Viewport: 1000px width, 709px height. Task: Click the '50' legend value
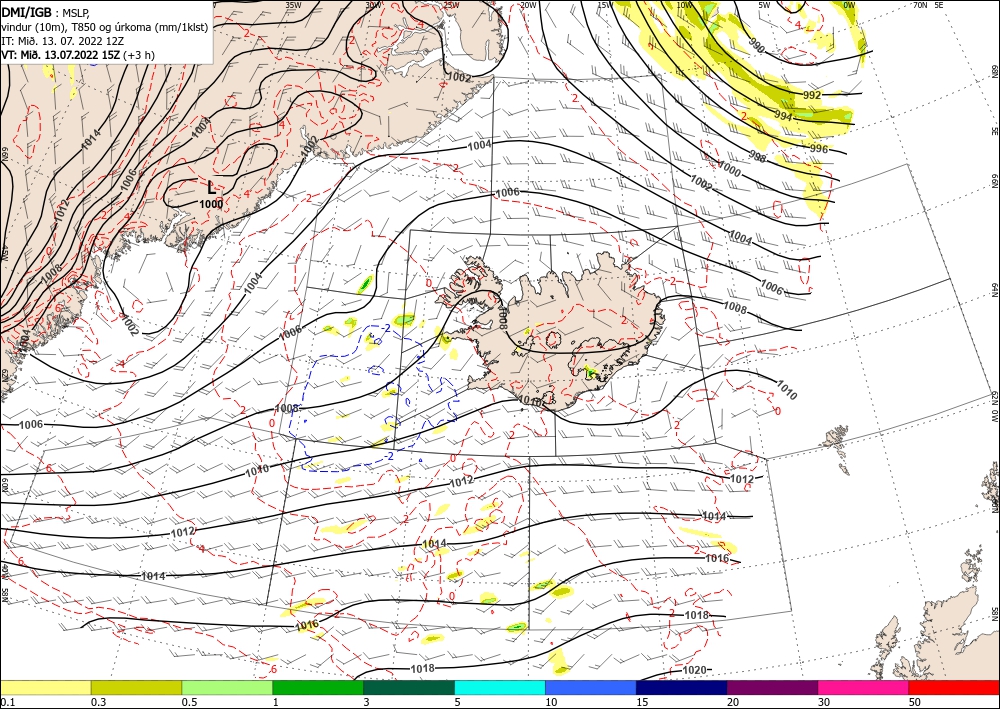915,702
